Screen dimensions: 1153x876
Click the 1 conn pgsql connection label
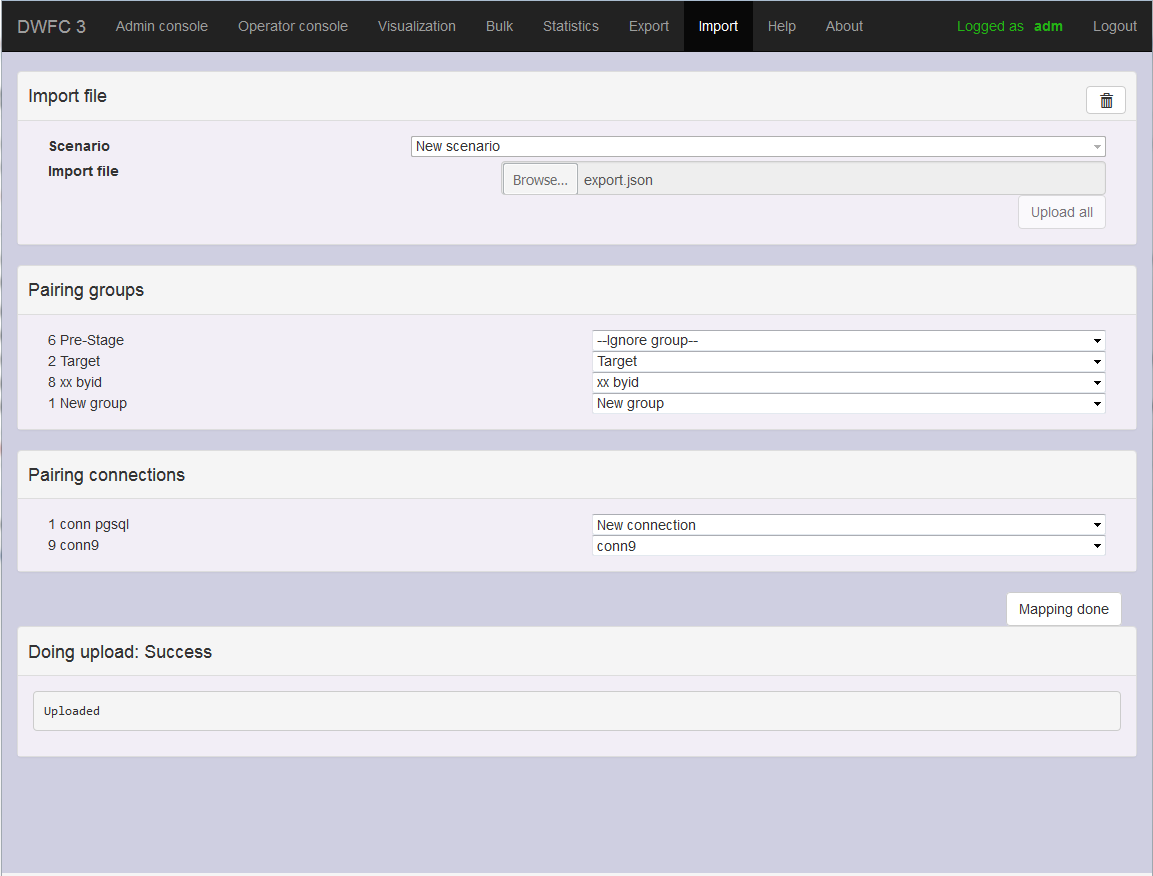click(x=88, y=524)
